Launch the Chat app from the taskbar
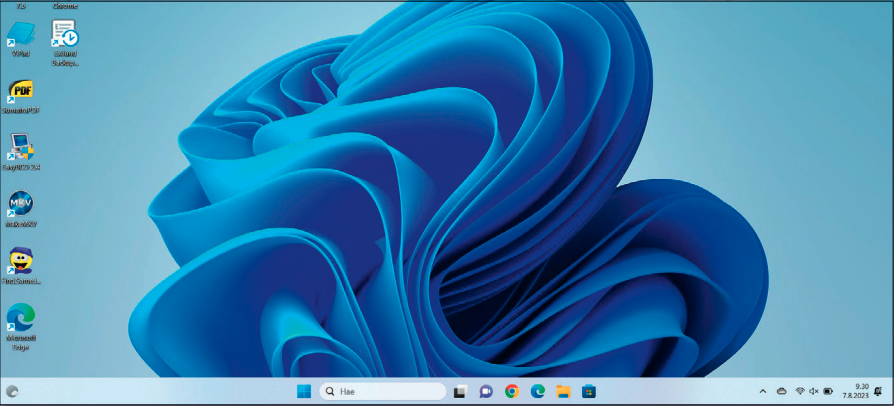The height and width of the screenshot is (406, 894). tap(487, 391)
